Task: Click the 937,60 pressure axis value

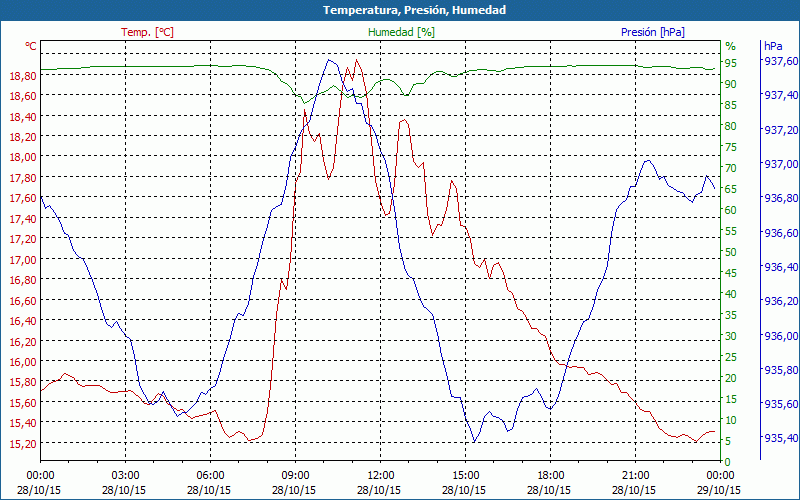Action: (x=780, y=61)
